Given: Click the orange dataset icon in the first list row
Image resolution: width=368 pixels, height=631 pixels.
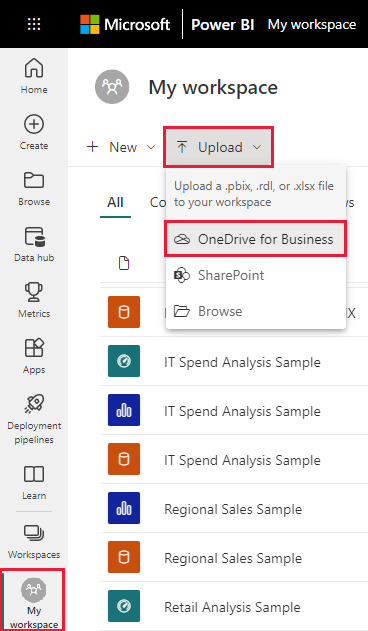Looking at the screenshot, I should [x=124, y=312].
